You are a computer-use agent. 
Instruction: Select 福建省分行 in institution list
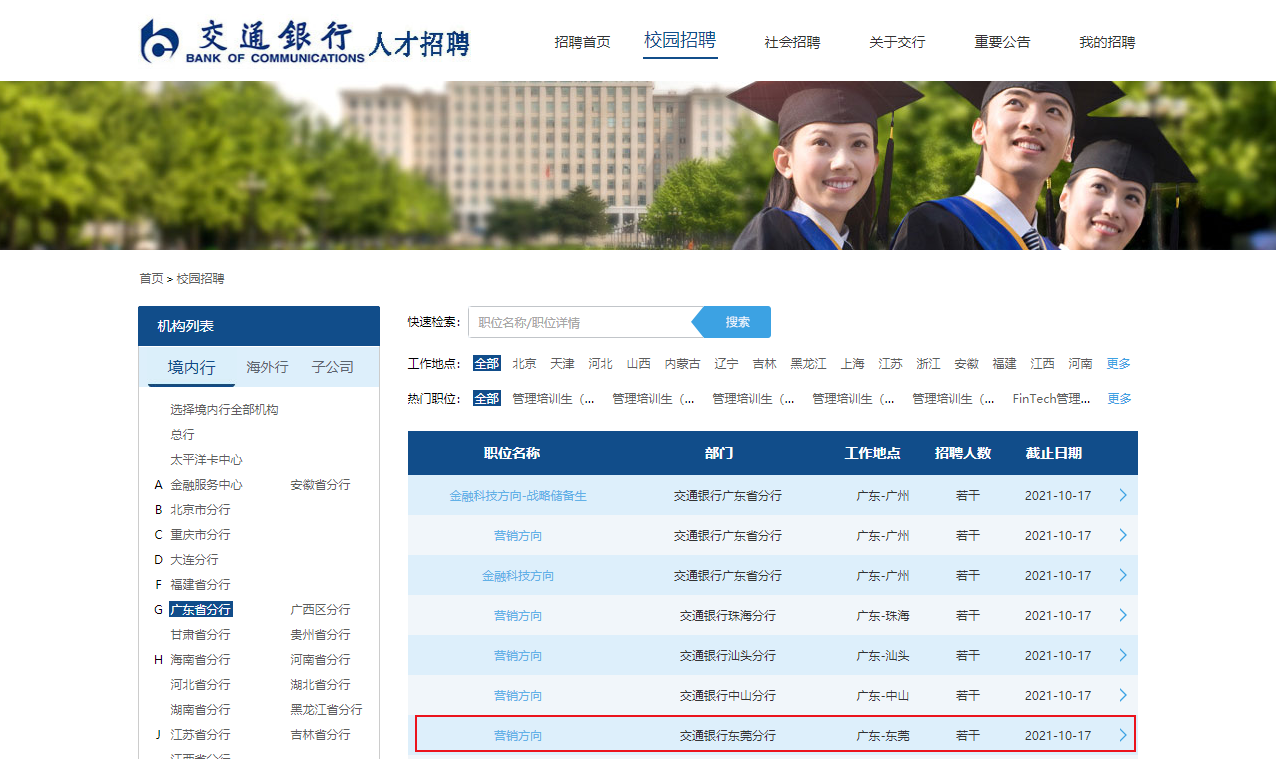tap(200, 585)
